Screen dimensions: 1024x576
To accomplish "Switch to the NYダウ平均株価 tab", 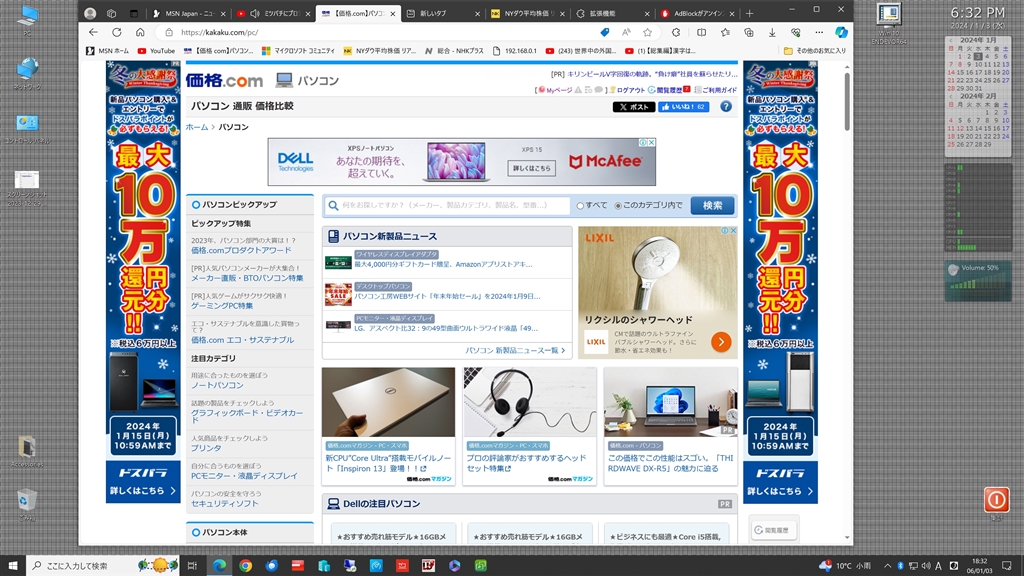I will (x=527, y=13).
